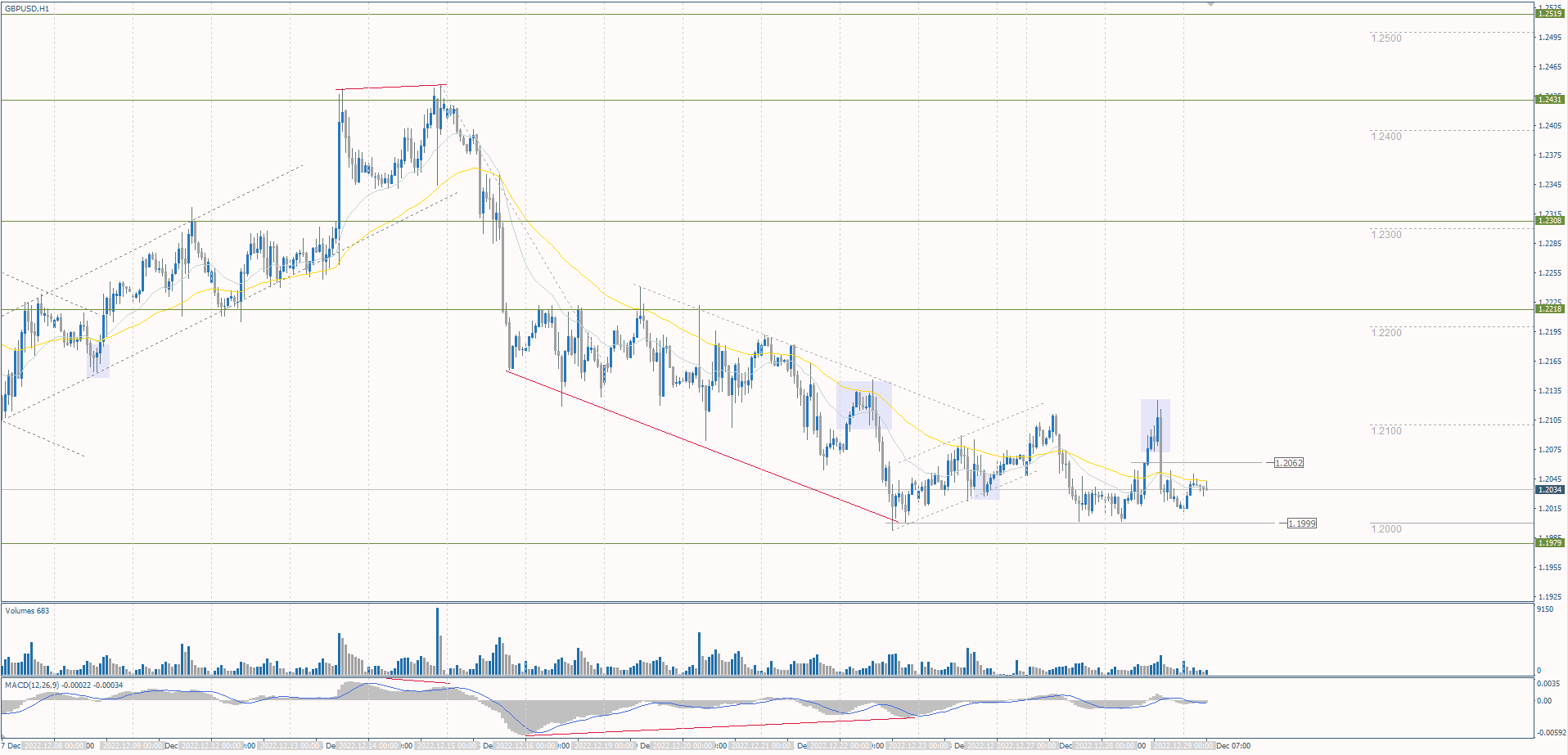Select the 2022.12.09 00:00 time marker
1568x755 pixels.
133,746
